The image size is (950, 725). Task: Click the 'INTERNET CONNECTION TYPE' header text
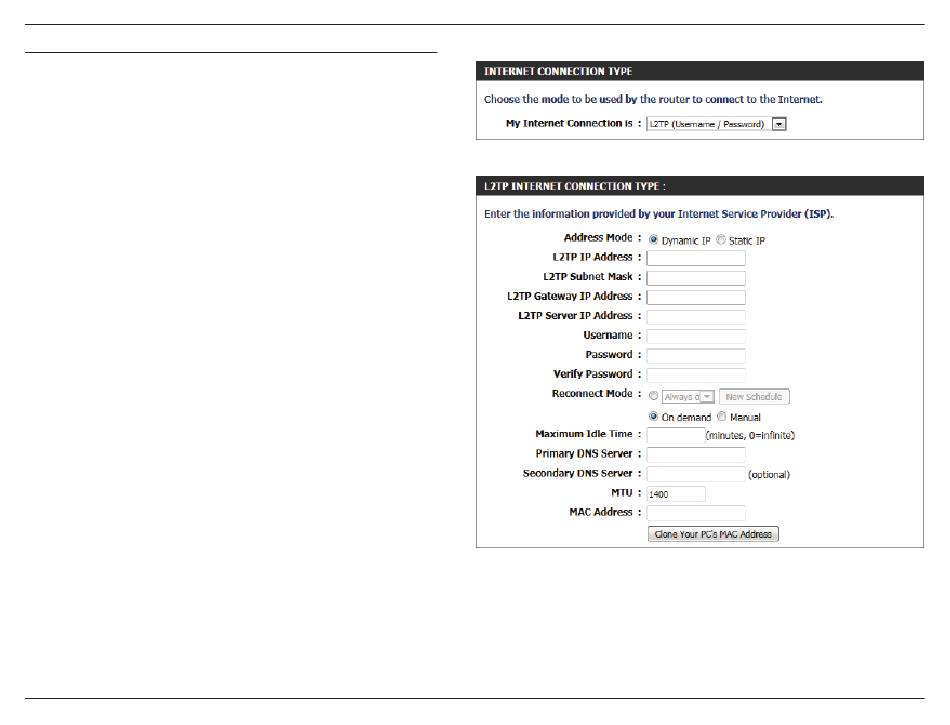click(558, 71)
